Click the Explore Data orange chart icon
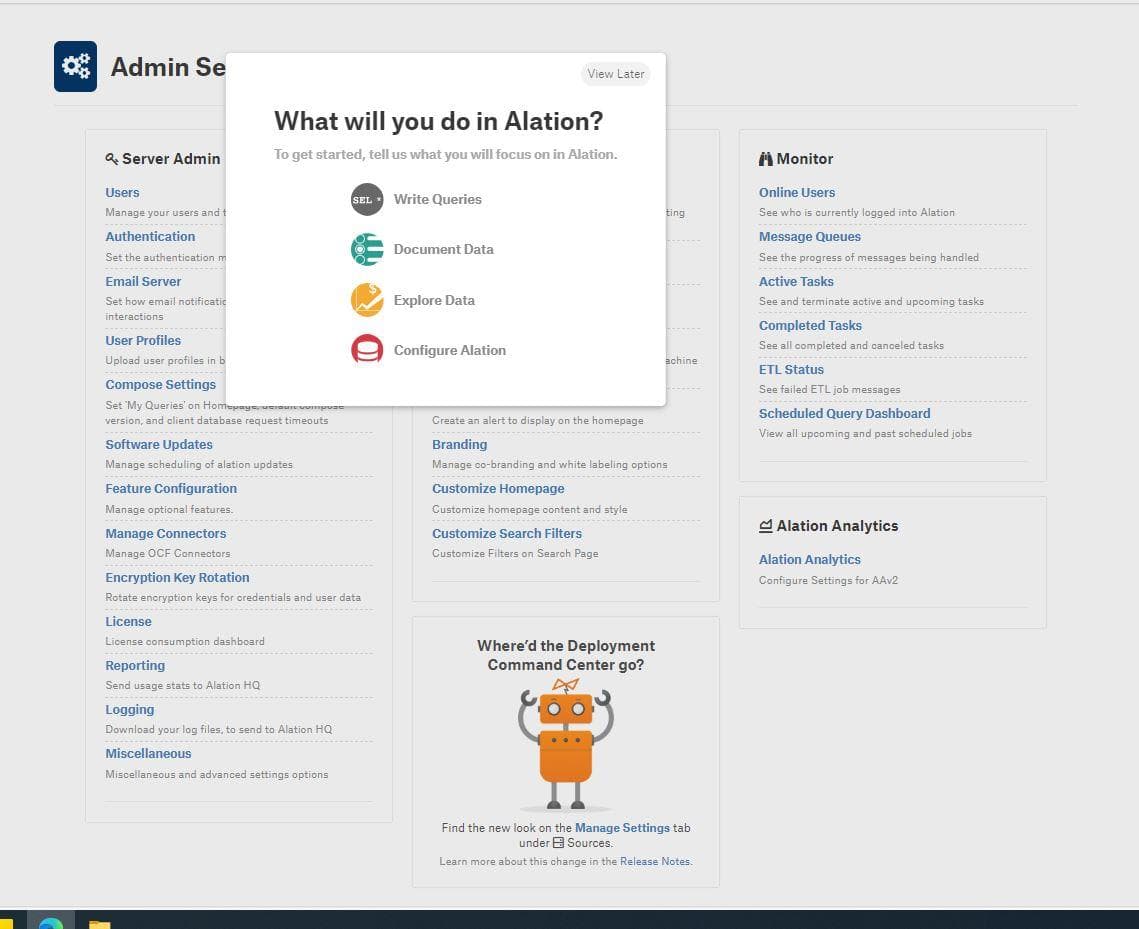 pos(367,300)
